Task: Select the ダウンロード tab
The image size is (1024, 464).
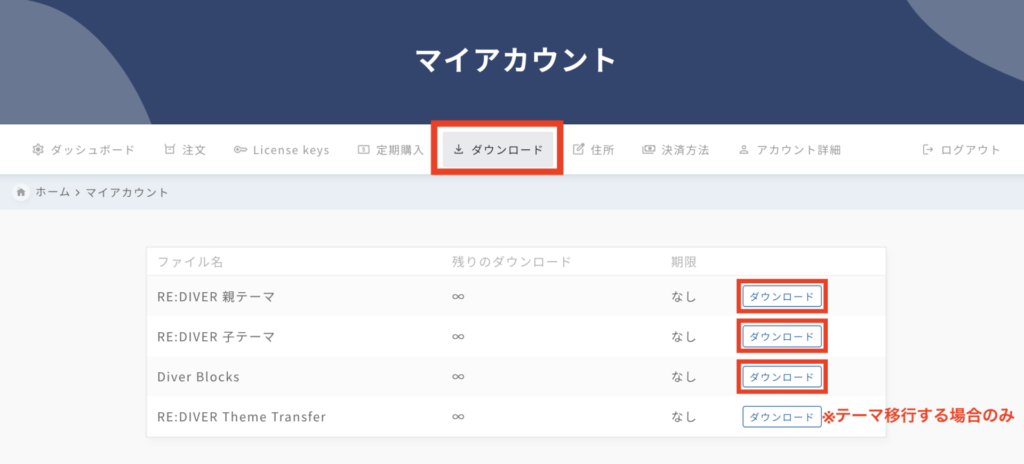Action: pos(498,150)
